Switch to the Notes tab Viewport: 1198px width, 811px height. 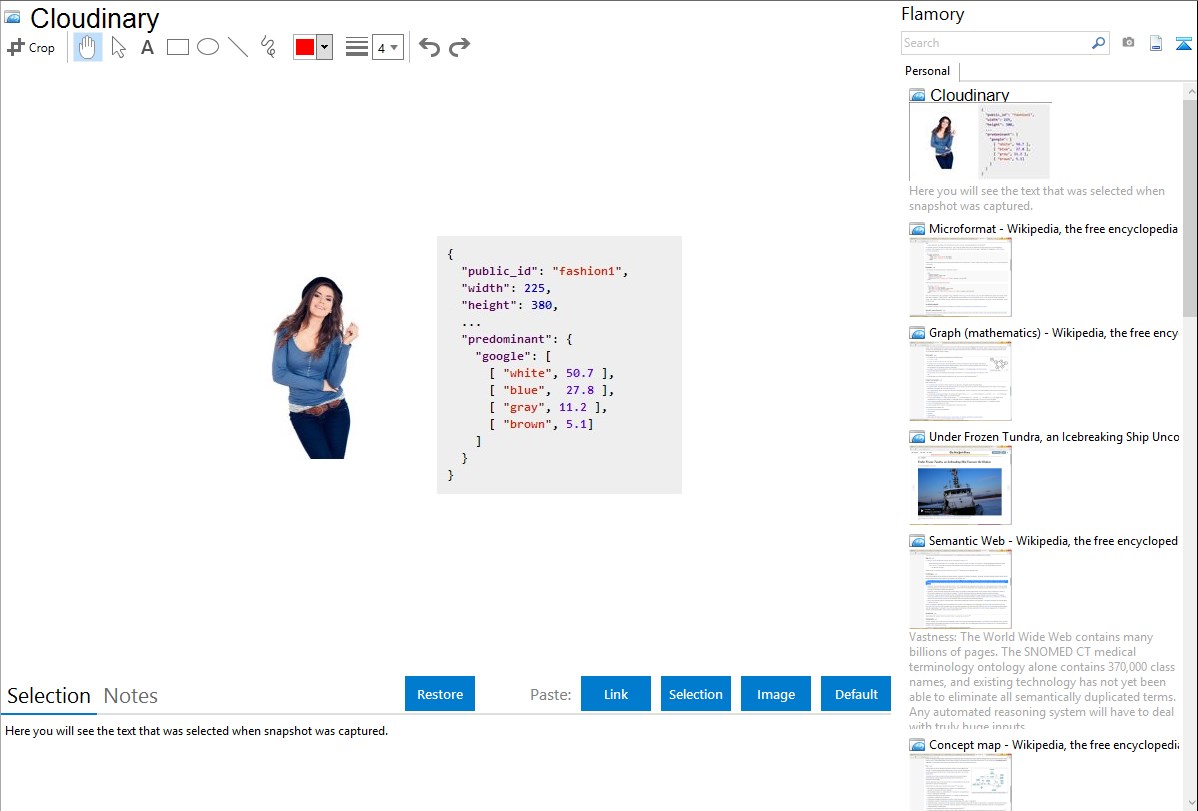pyautogui.click(x=131, y=696)
